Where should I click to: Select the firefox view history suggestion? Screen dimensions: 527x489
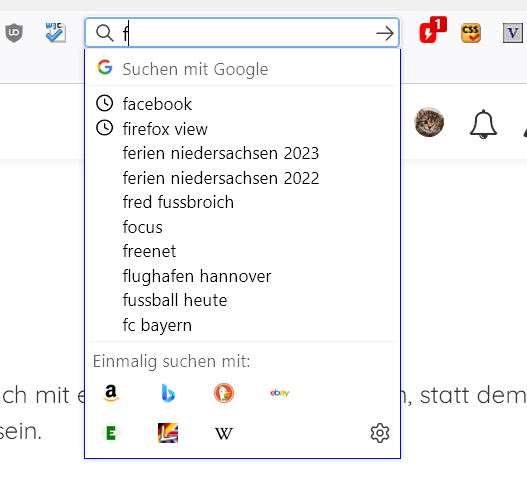pos(242,129)
